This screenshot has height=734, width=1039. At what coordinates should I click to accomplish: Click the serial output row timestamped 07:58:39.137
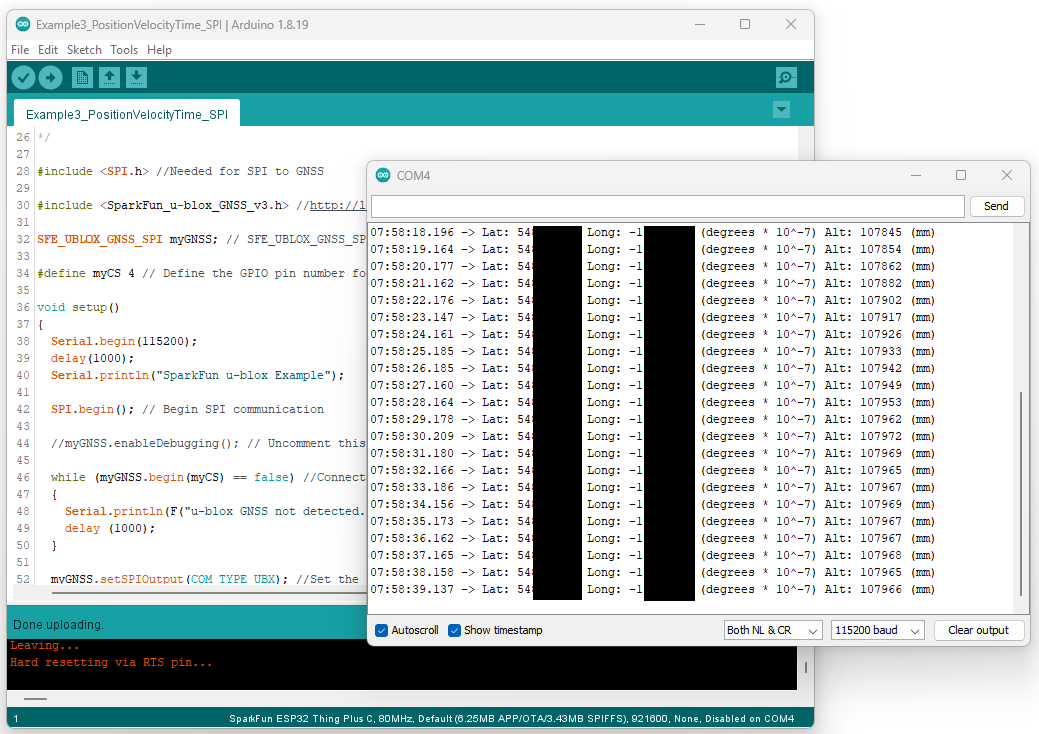point(653,590)
